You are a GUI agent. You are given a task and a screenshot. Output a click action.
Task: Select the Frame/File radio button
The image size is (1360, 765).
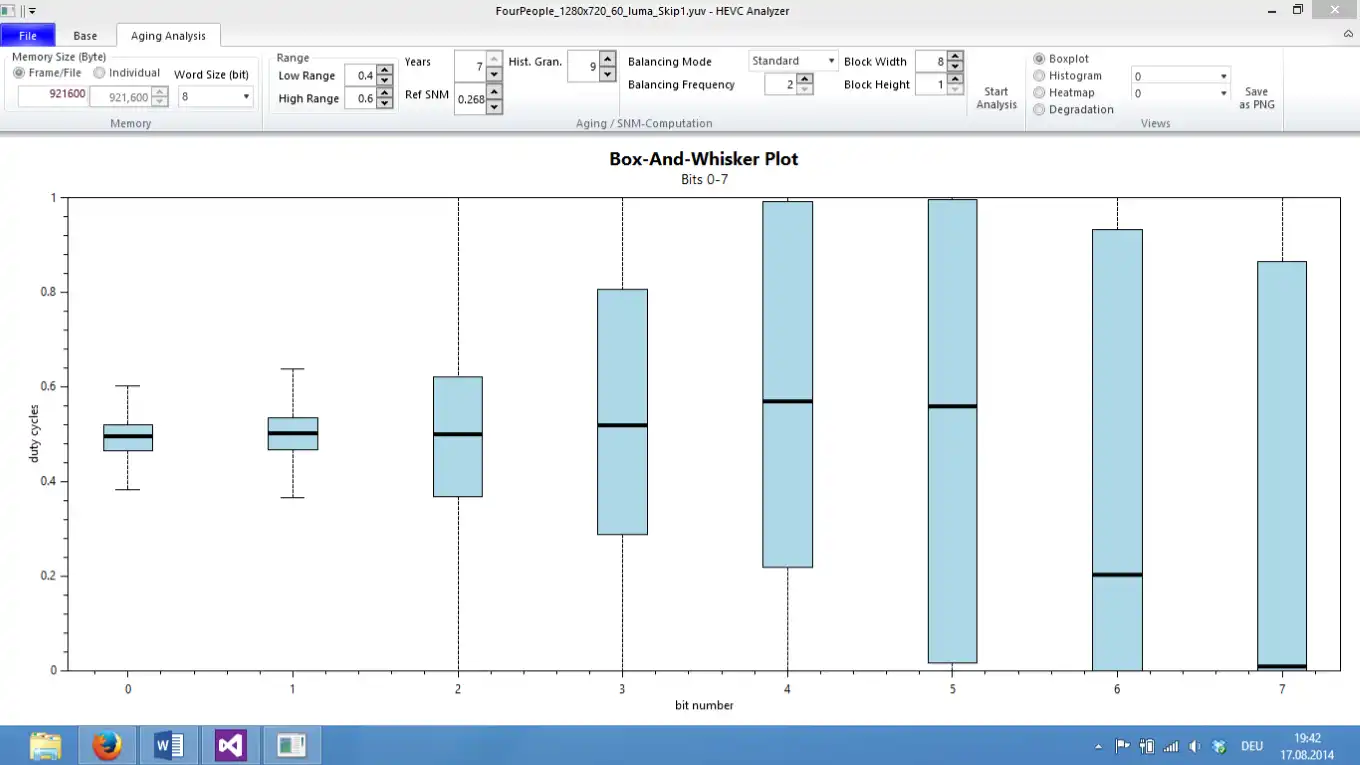[x=19, y=73]
